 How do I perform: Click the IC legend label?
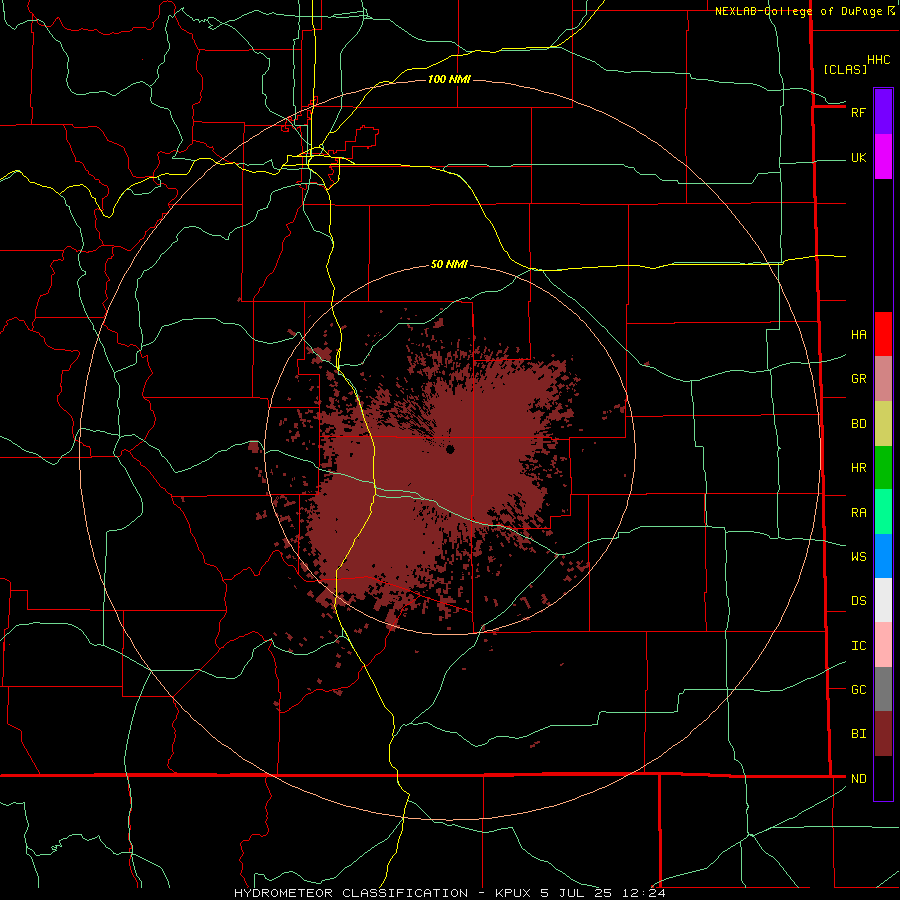pyautogui.click(x=858, y=646)
